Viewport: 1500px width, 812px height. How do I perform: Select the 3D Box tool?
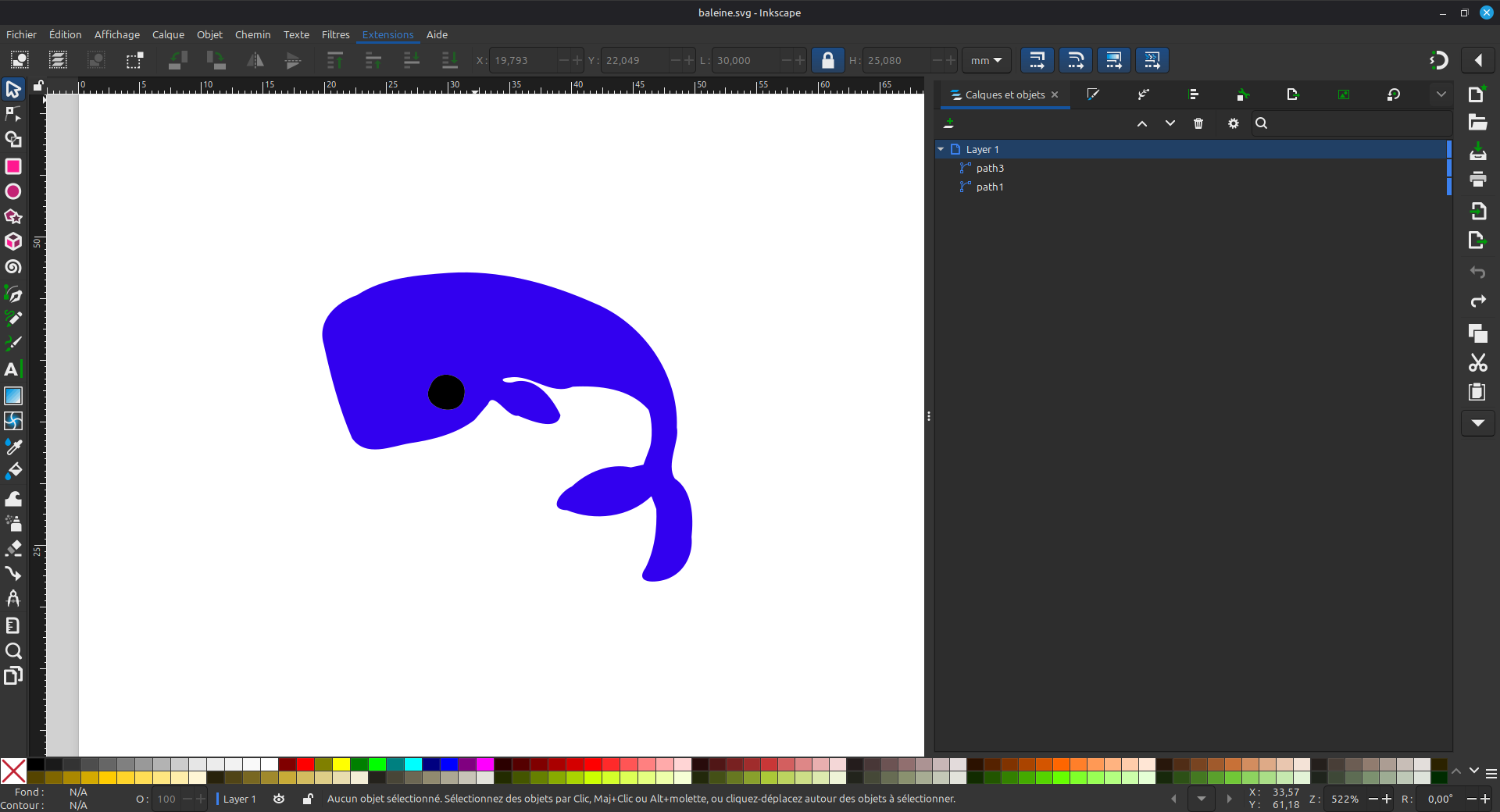point(12,241)
